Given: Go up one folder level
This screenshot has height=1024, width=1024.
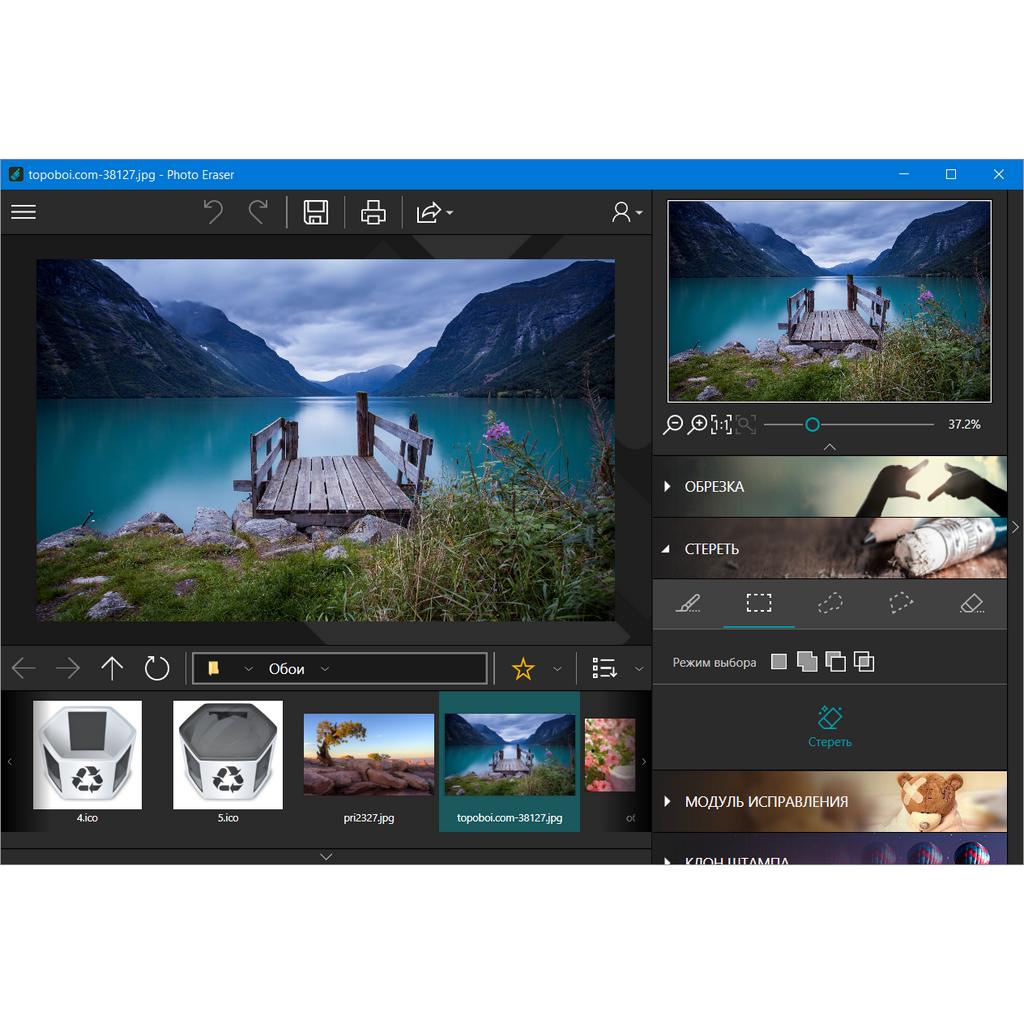Looking at the screenshot, I should pyautogui.click(x=112, y=668).
